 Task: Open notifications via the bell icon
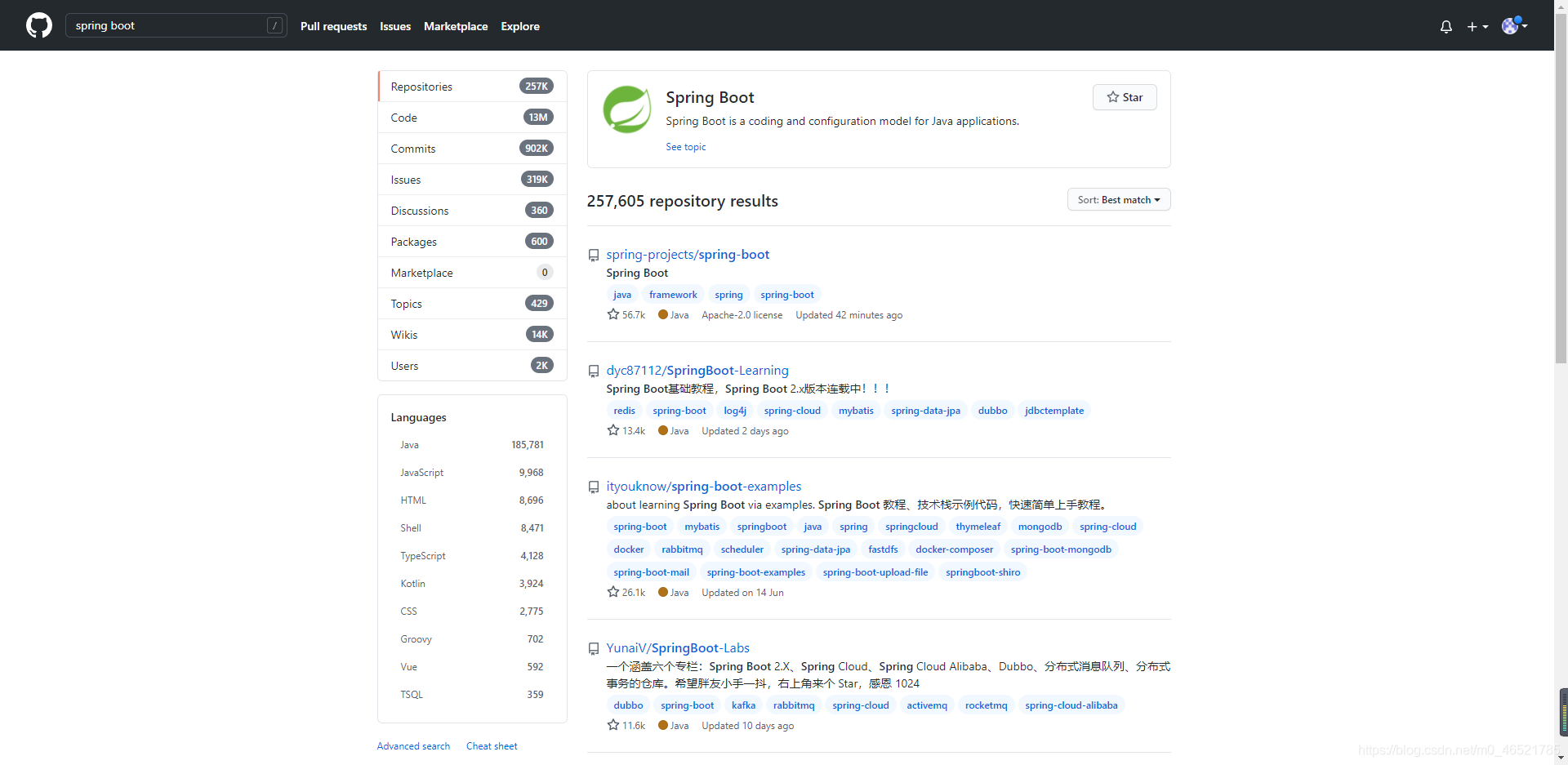point(1445,26)
